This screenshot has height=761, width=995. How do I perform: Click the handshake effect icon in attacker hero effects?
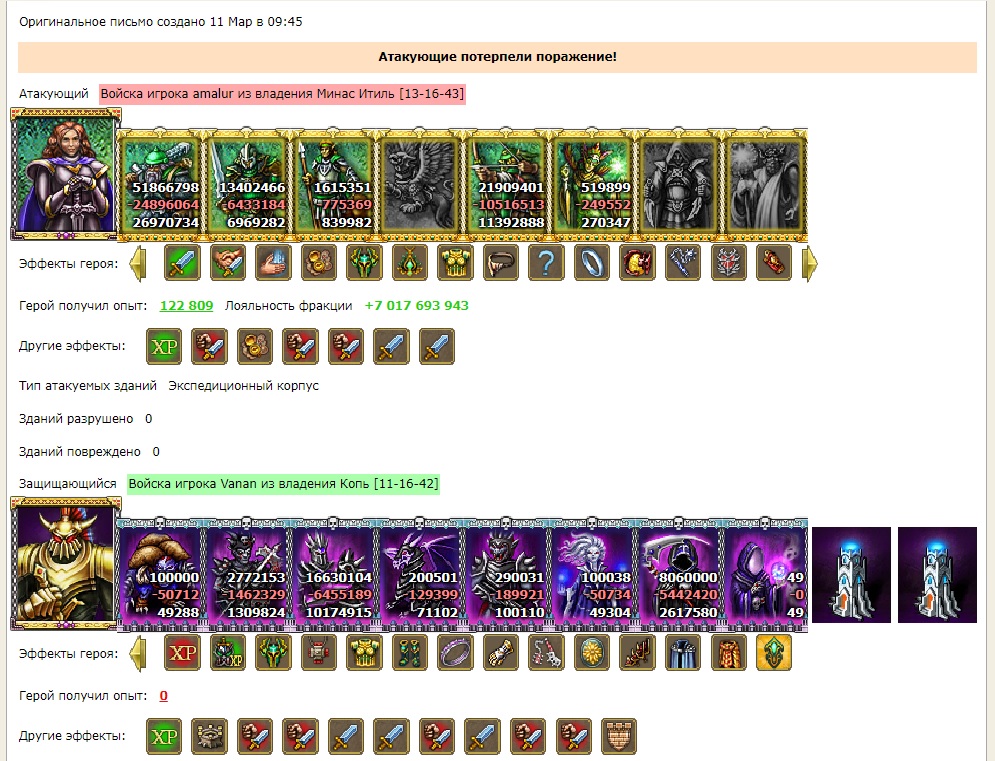(228, 263)
